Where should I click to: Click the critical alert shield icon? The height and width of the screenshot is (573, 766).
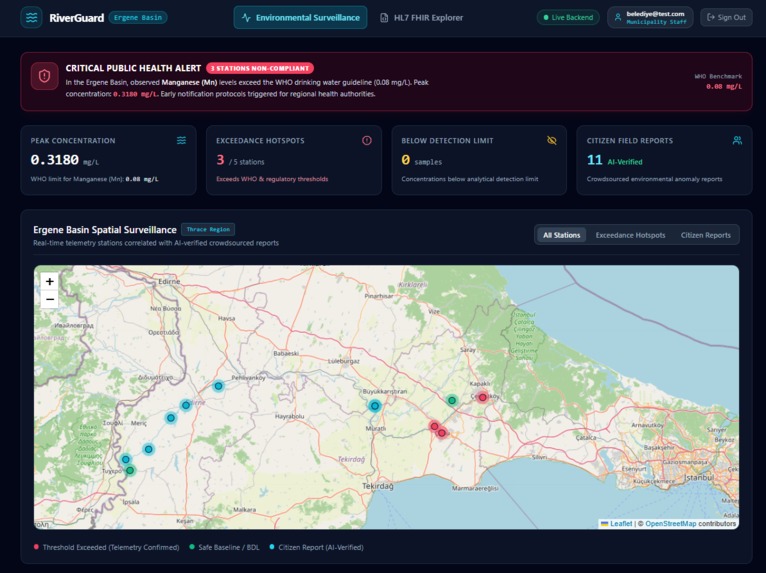(44, 76)
